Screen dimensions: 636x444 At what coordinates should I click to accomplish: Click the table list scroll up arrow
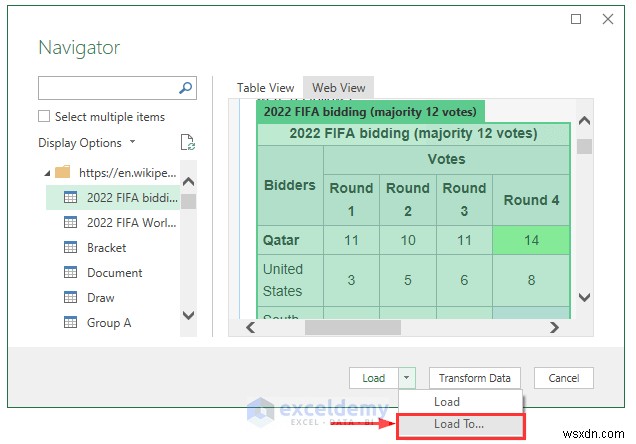point(189,181)
